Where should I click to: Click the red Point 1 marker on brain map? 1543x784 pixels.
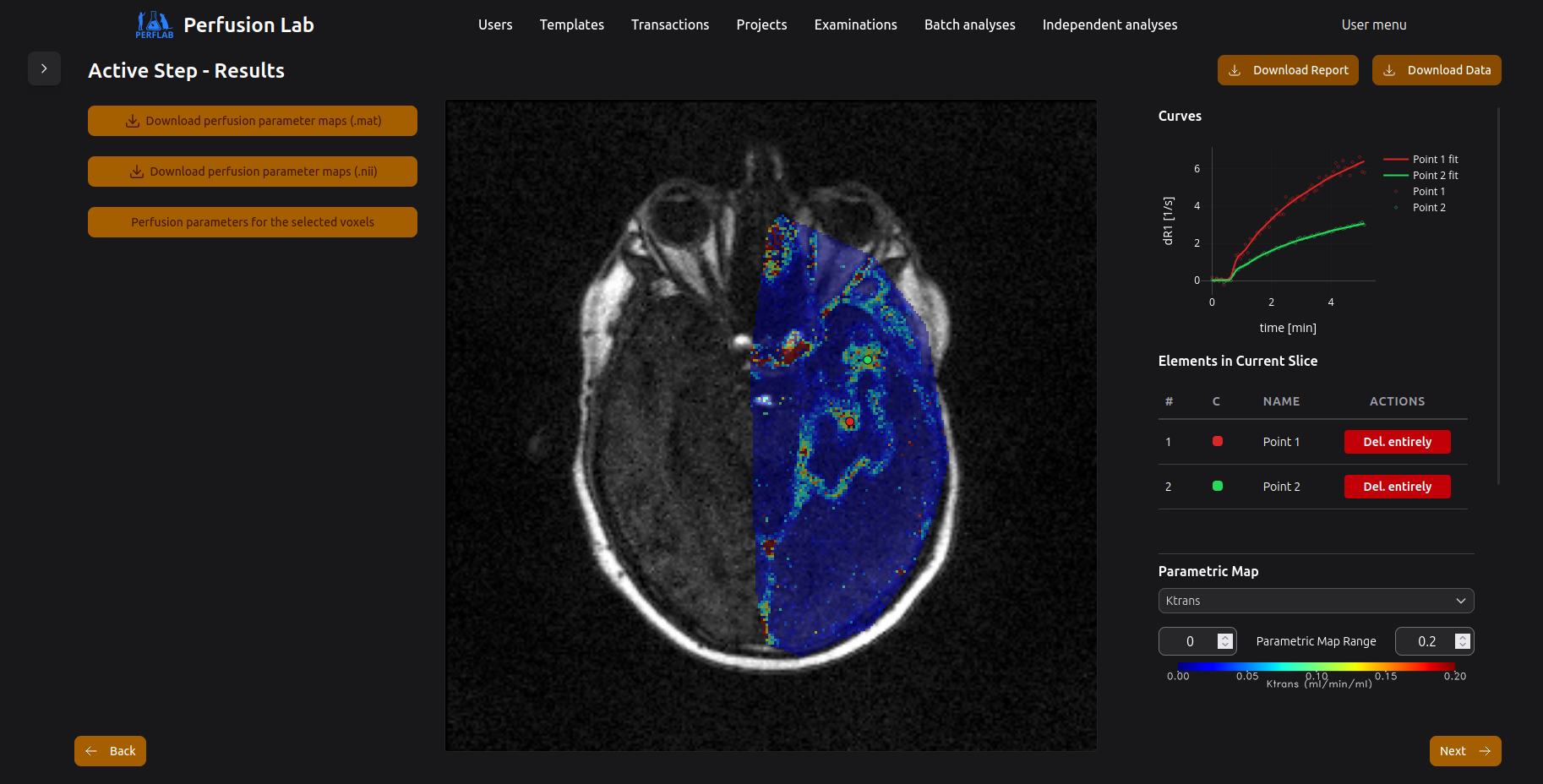(x=849, y=422)
